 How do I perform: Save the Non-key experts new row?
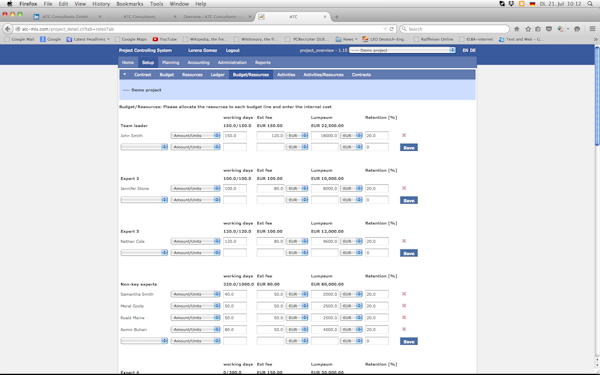pyautogui.click(x=409, y=341)
